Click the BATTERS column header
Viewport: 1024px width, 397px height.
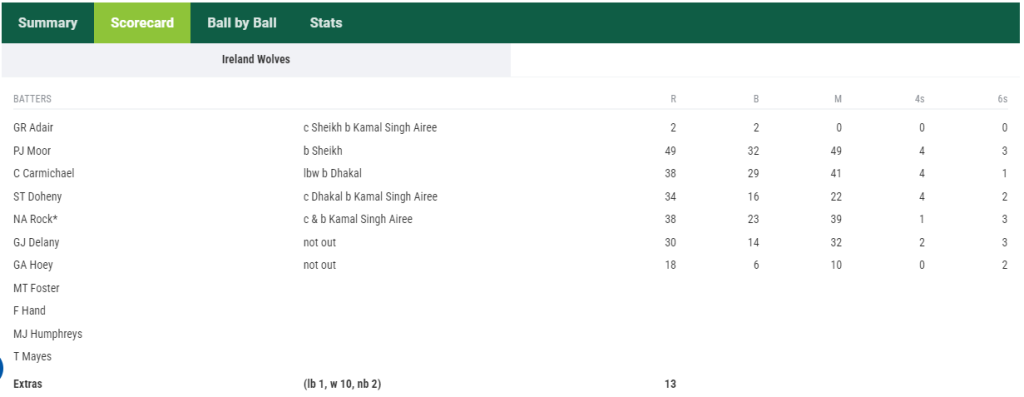click(x=32, y=99)
